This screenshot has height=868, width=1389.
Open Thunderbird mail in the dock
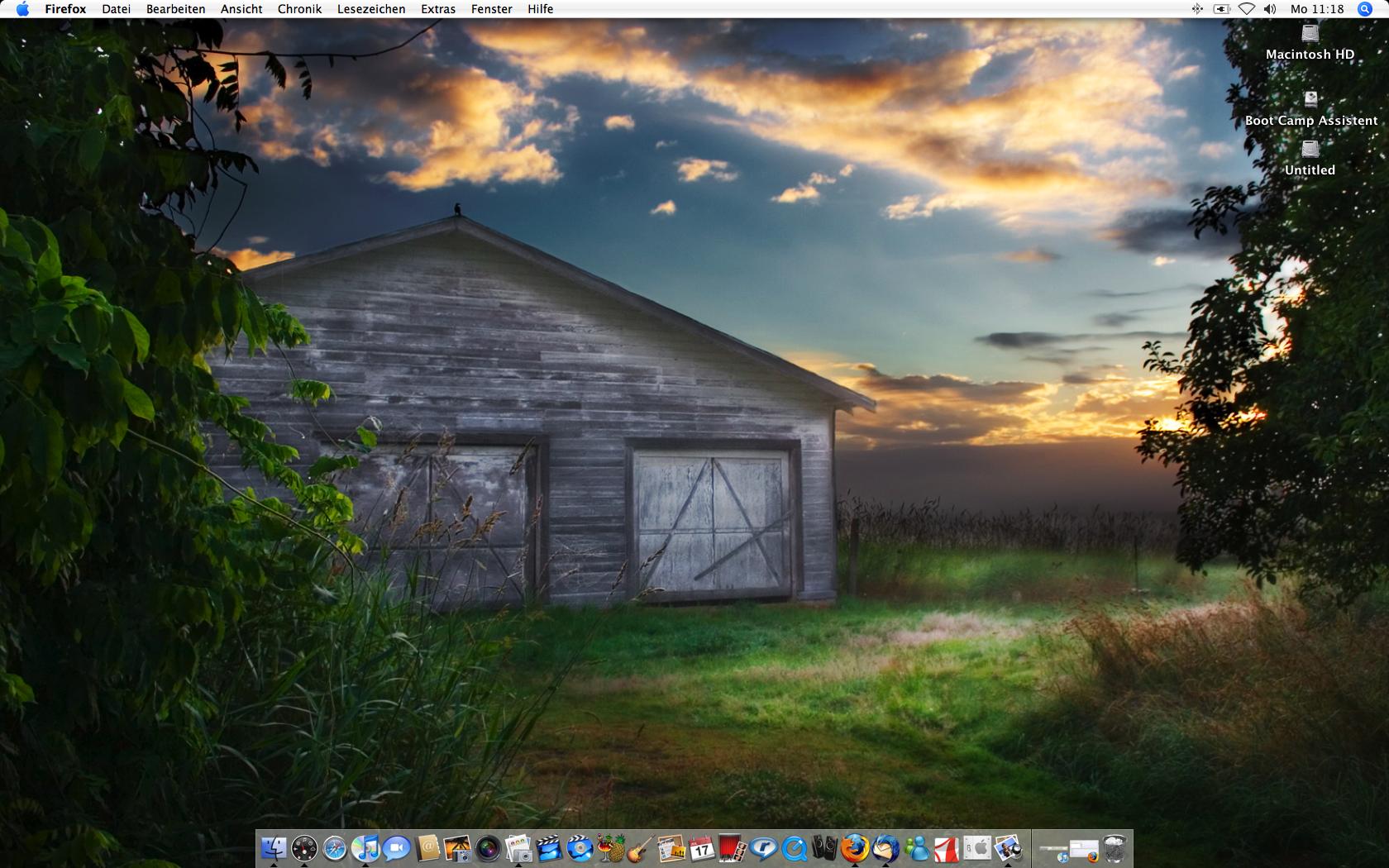tap(885, 848)
